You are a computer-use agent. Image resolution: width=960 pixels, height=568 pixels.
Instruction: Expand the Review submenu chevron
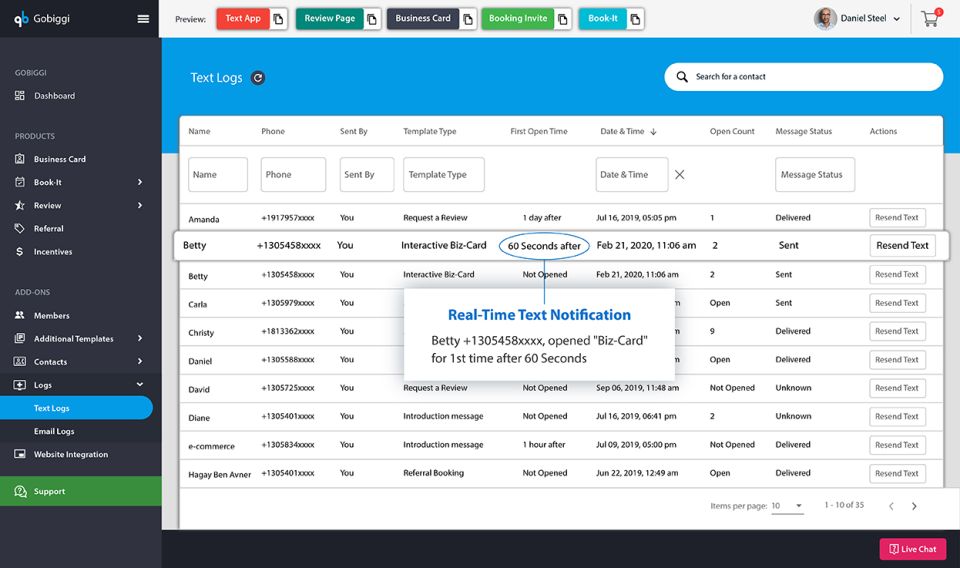click(140, 206)
